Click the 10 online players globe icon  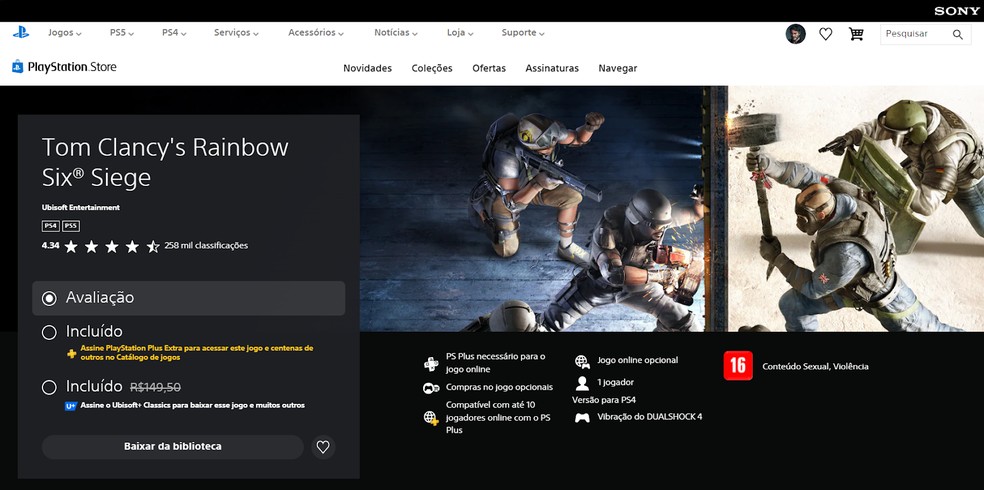click(x=430, y=417)
